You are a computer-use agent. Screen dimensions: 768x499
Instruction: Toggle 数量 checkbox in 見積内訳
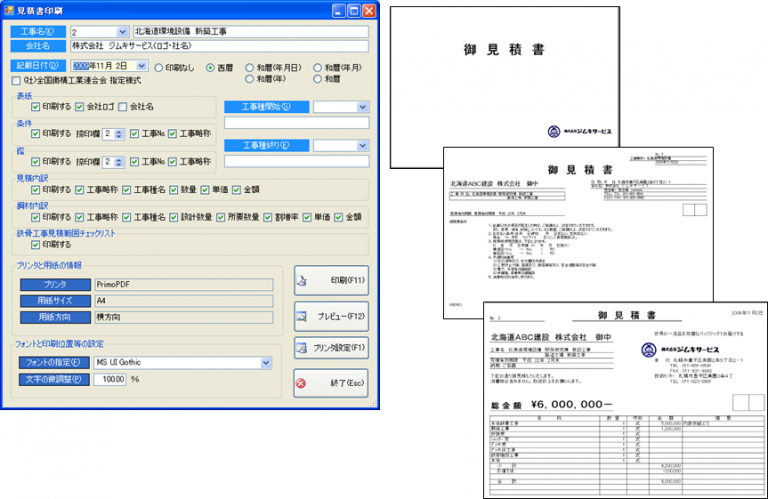(173, 190)
